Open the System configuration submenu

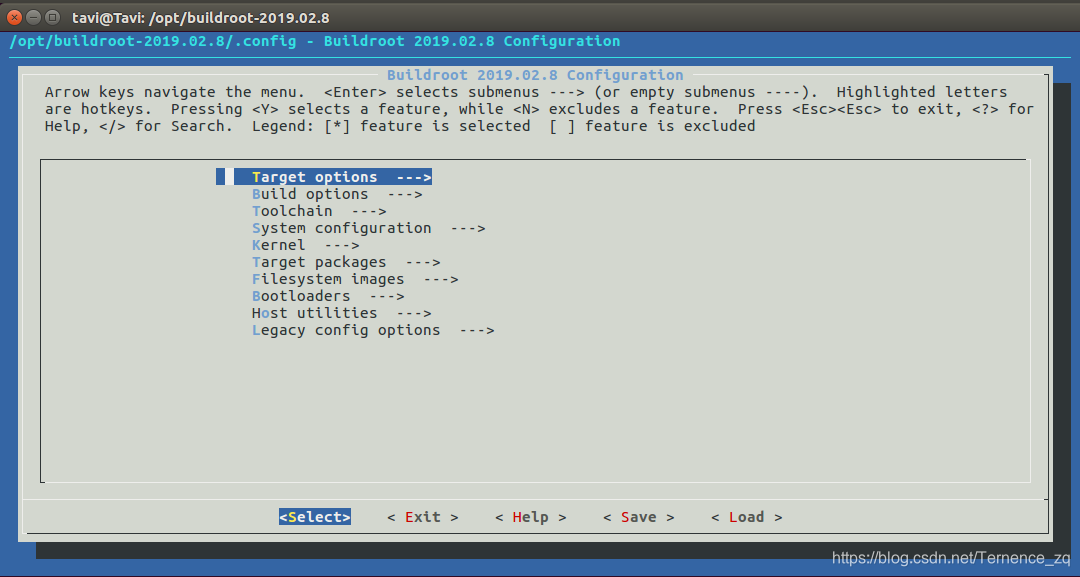point(368,228)
